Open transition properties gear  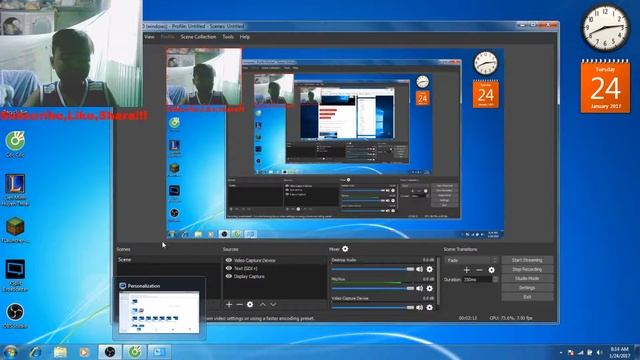491,270
